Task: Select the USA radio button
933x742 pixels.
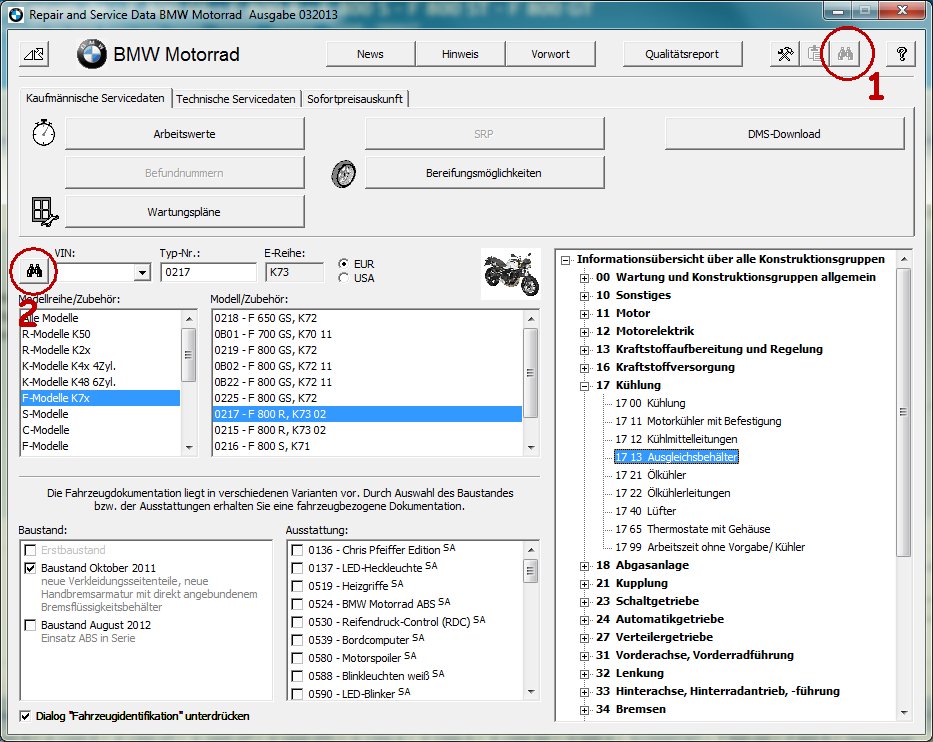Action: tap(345, 278)
